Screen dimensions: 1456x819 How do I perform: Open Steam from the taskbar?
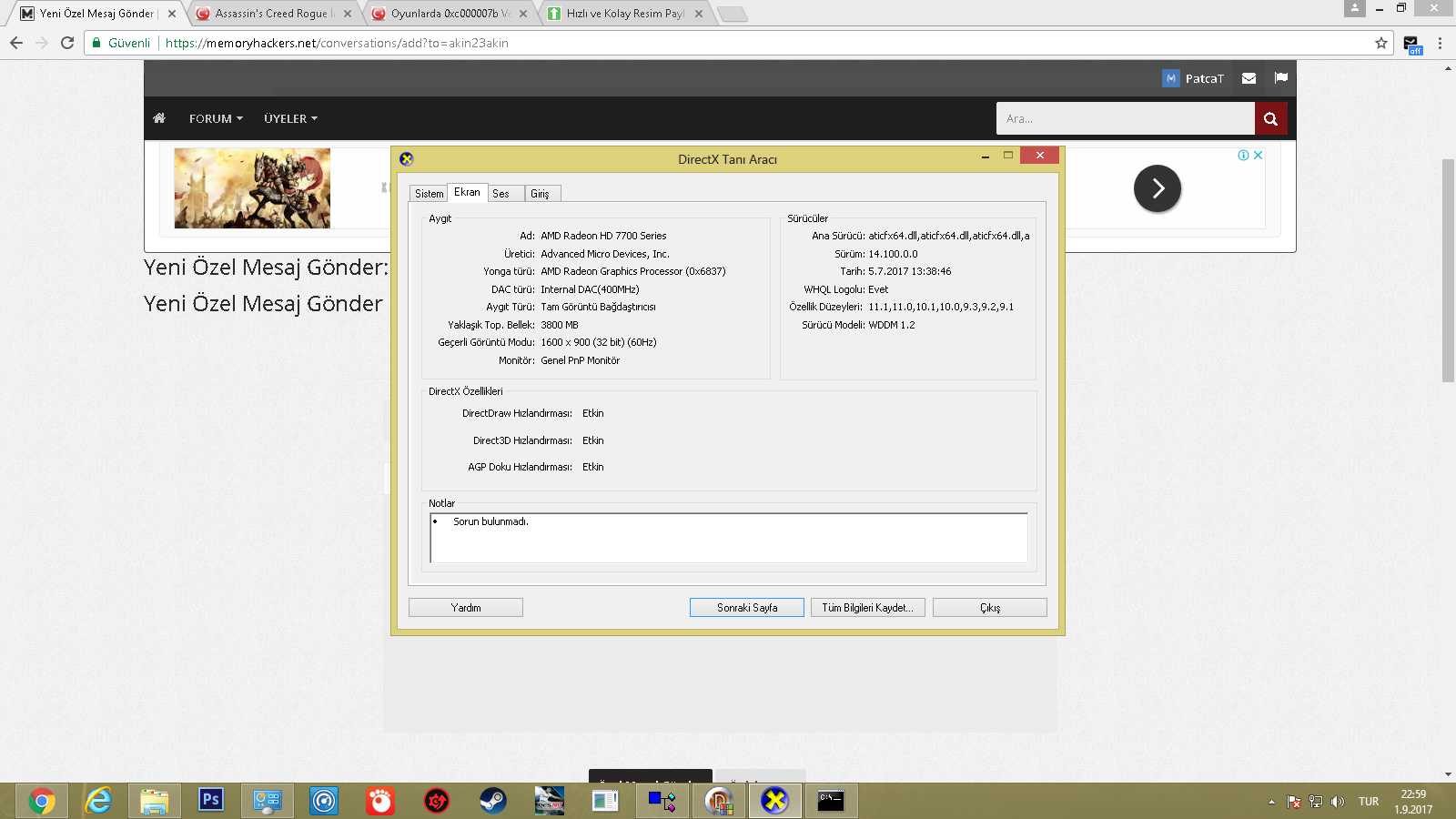pyautogui.click(x=493, y=801)
